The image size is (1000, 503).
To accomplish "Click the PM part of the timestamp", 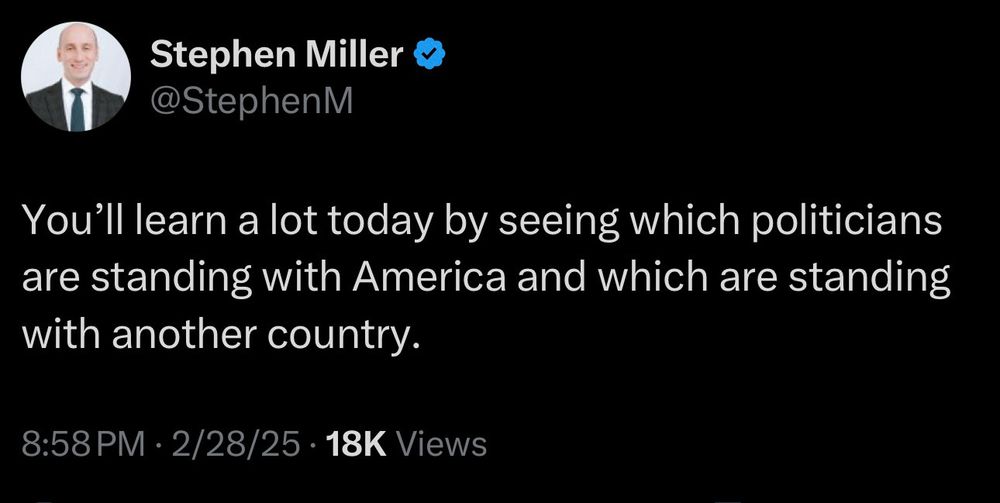I will 126,444.
